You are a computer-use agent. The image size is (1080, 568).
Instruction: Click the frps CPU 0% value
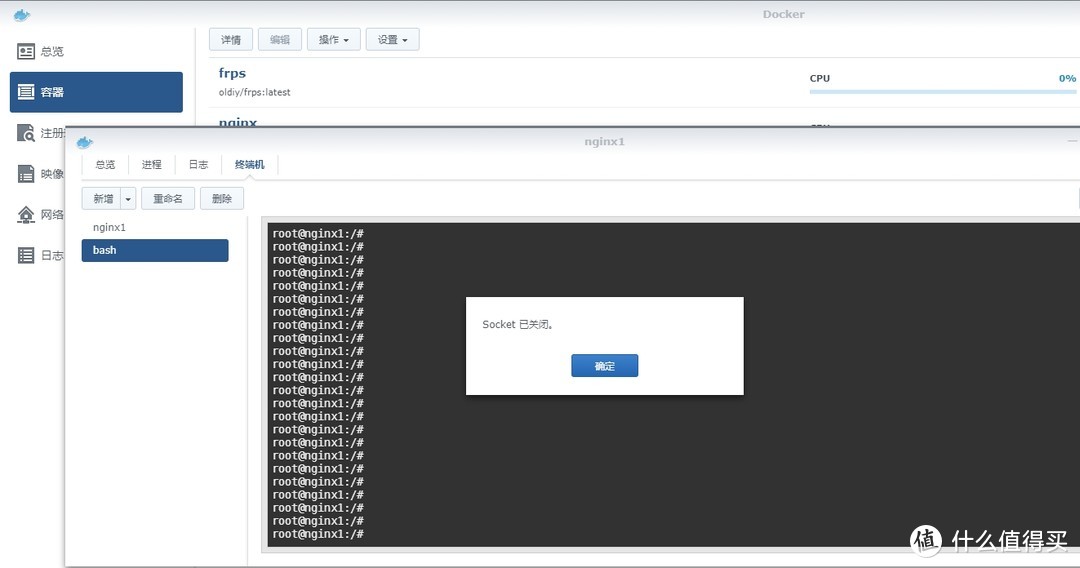[x=1067, y=78]
